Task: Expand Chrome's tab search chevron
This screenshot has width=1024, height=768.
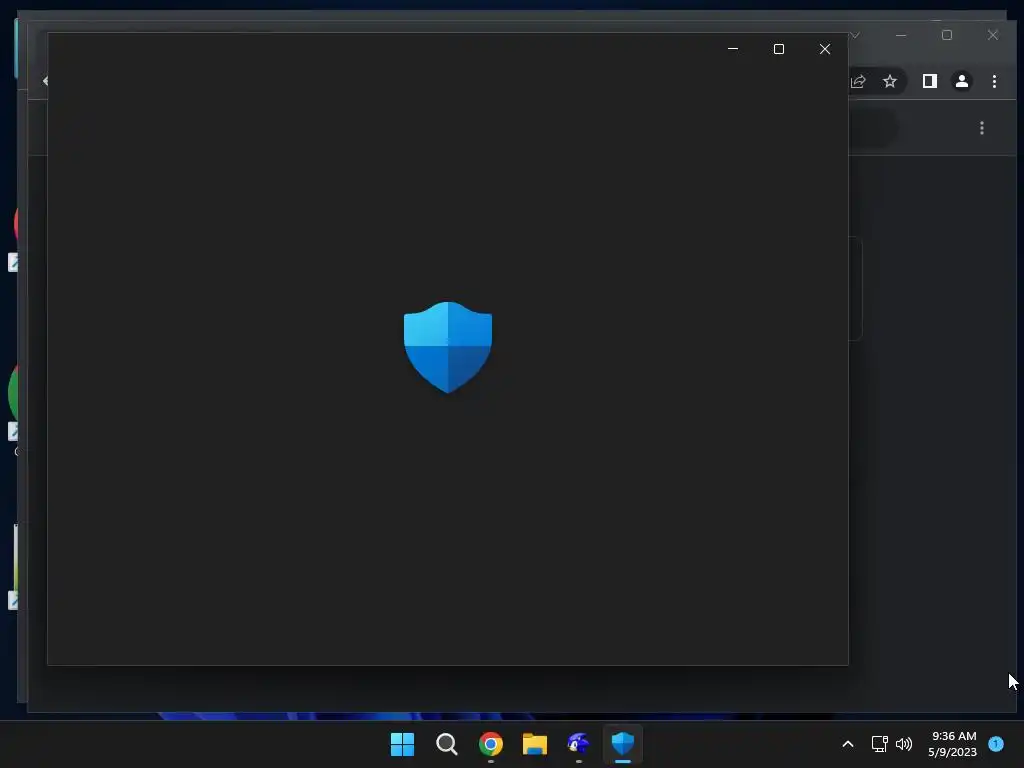Action: pos(855,35)
